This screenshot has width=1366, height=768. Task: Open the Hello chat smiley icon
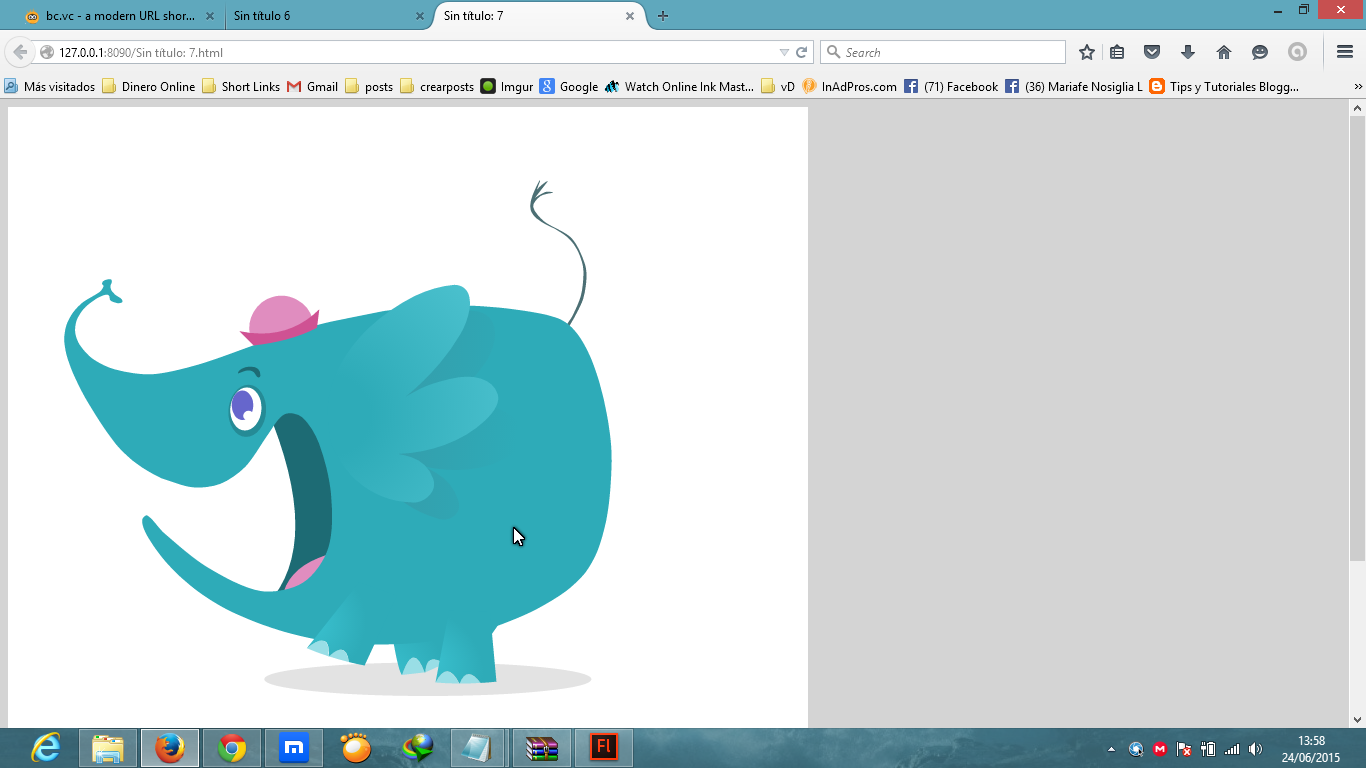[1260, 52]
